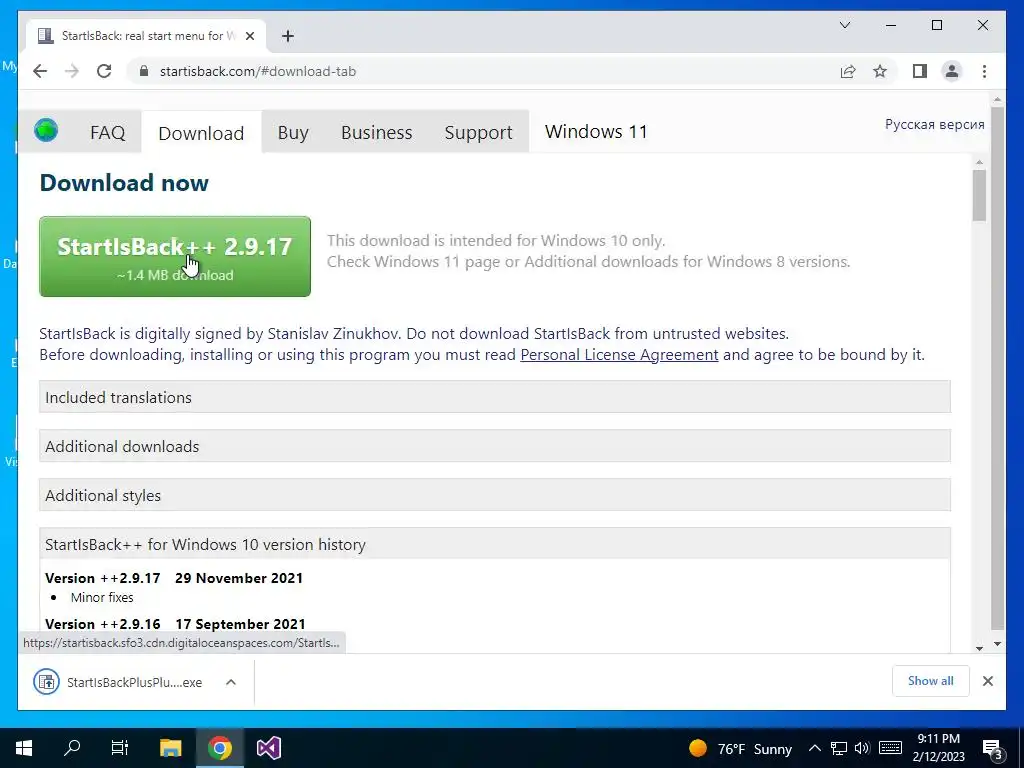Open the Windows 11 page tab
Screen dimensions: 1024x768
pyautogui.click(x=596, y=132)
